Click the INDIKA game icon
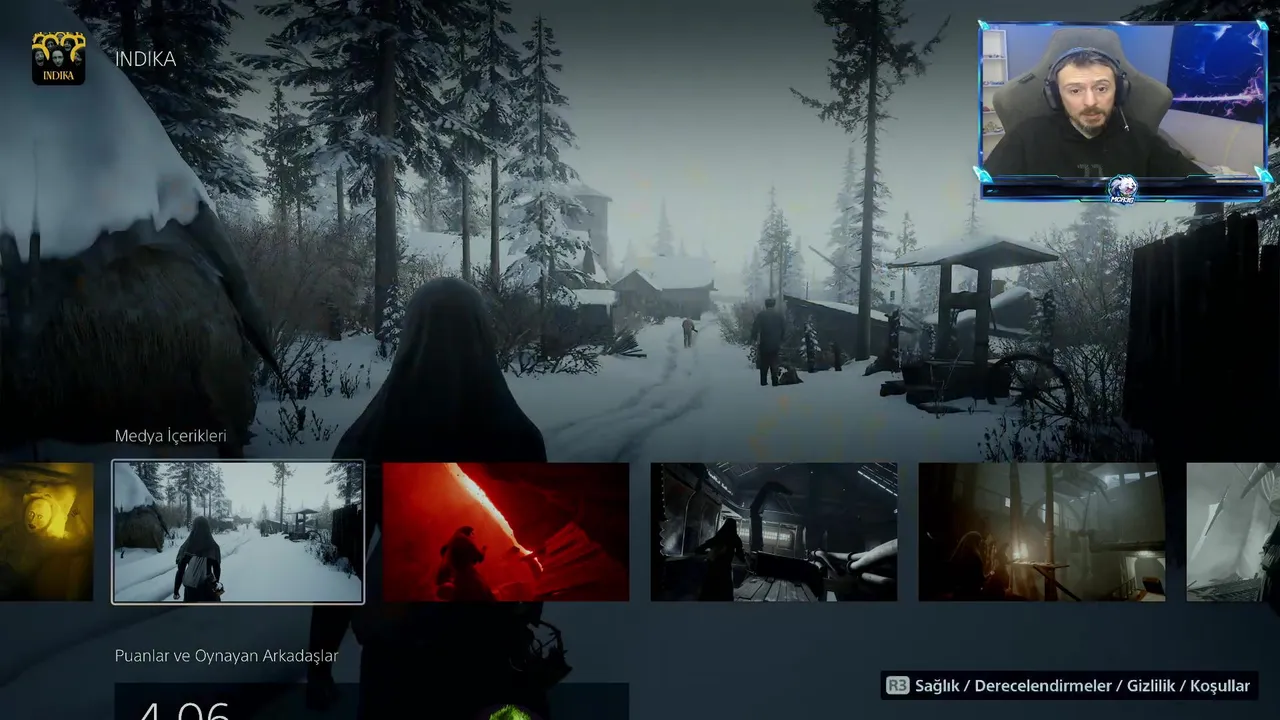This screenshot has width=1280, height=720. [x=58, y=58]
